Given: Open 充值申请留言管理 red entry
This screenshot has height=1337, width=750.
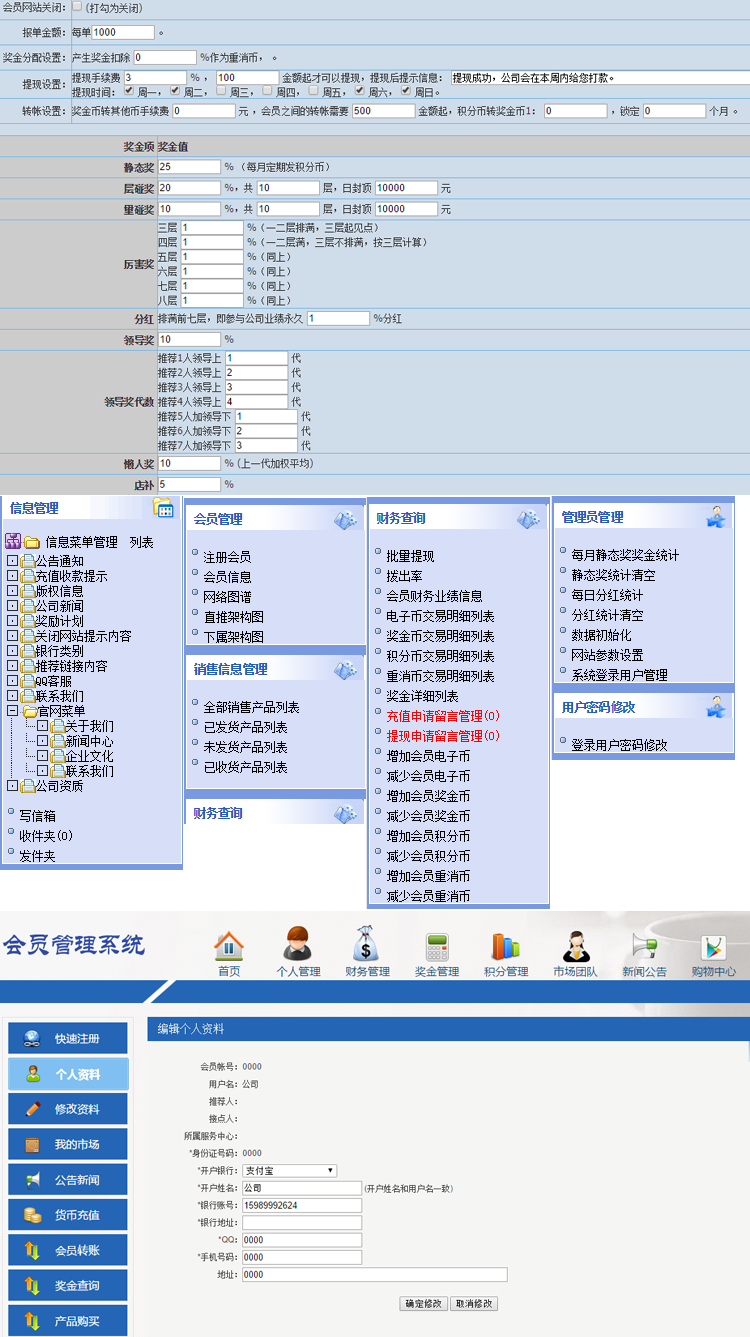Looking at the screenshot, I should [443, 716].
